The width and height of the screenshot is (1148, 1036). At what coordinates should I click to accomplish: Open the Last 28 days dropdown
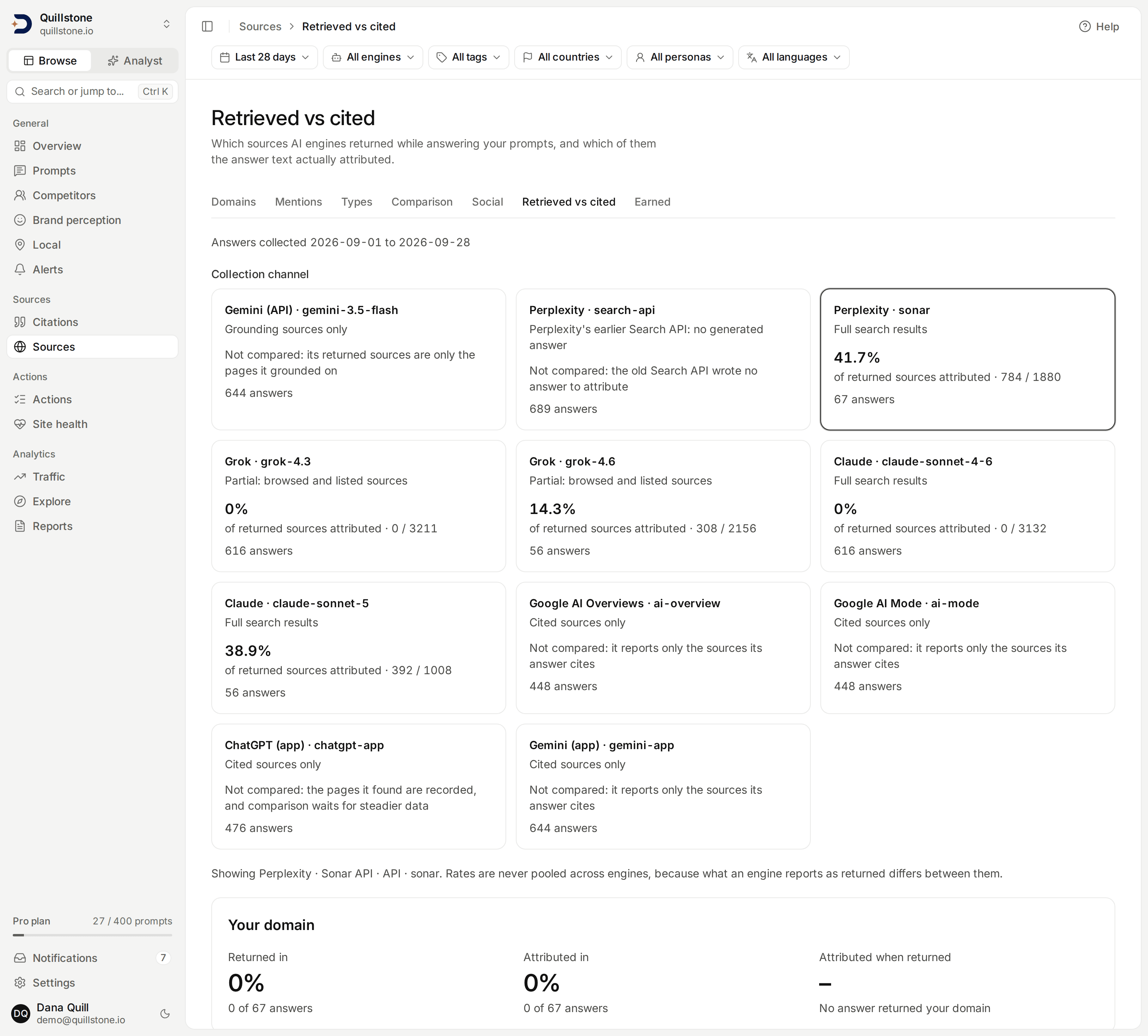coord(264,57)
